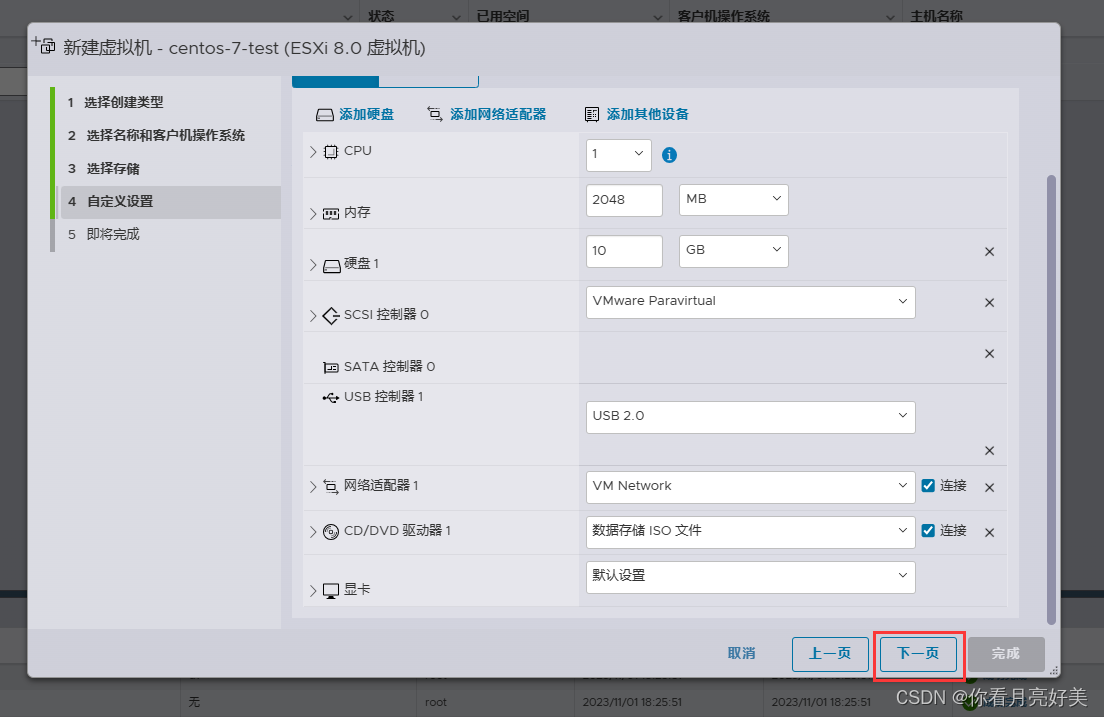The image size is (1104, 717).
Task: Click the greyed Finish button
Action: (1006, 654)
